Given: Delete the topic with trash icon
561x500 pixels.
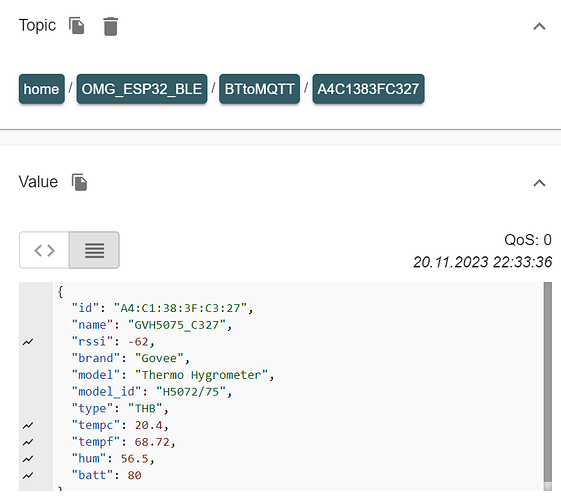Looking at the screenshot, I should pos(111,26).
